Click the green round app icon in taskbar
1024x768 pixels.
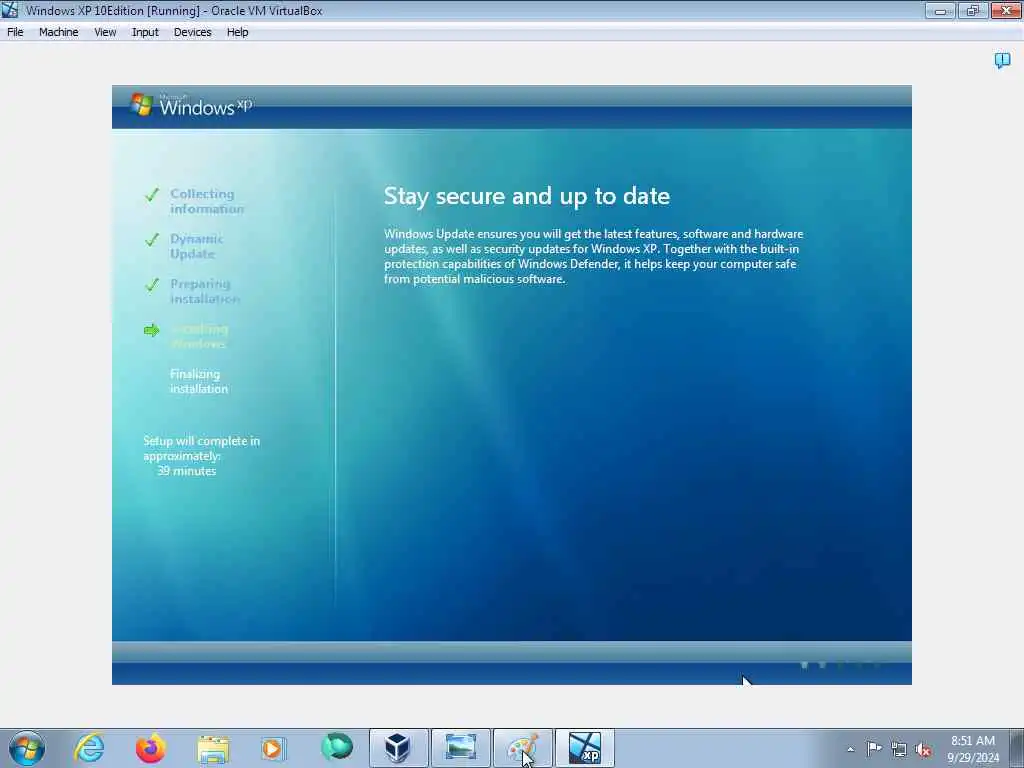[336, 747]
